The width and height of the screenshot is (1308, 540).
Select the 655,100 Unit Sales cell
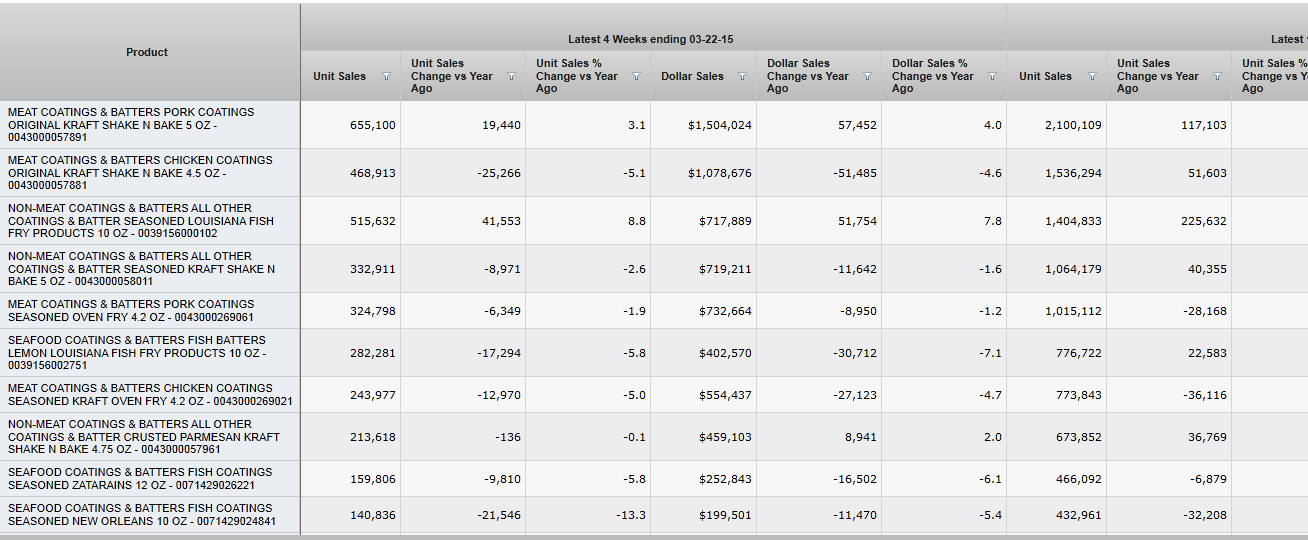(372, 125)
